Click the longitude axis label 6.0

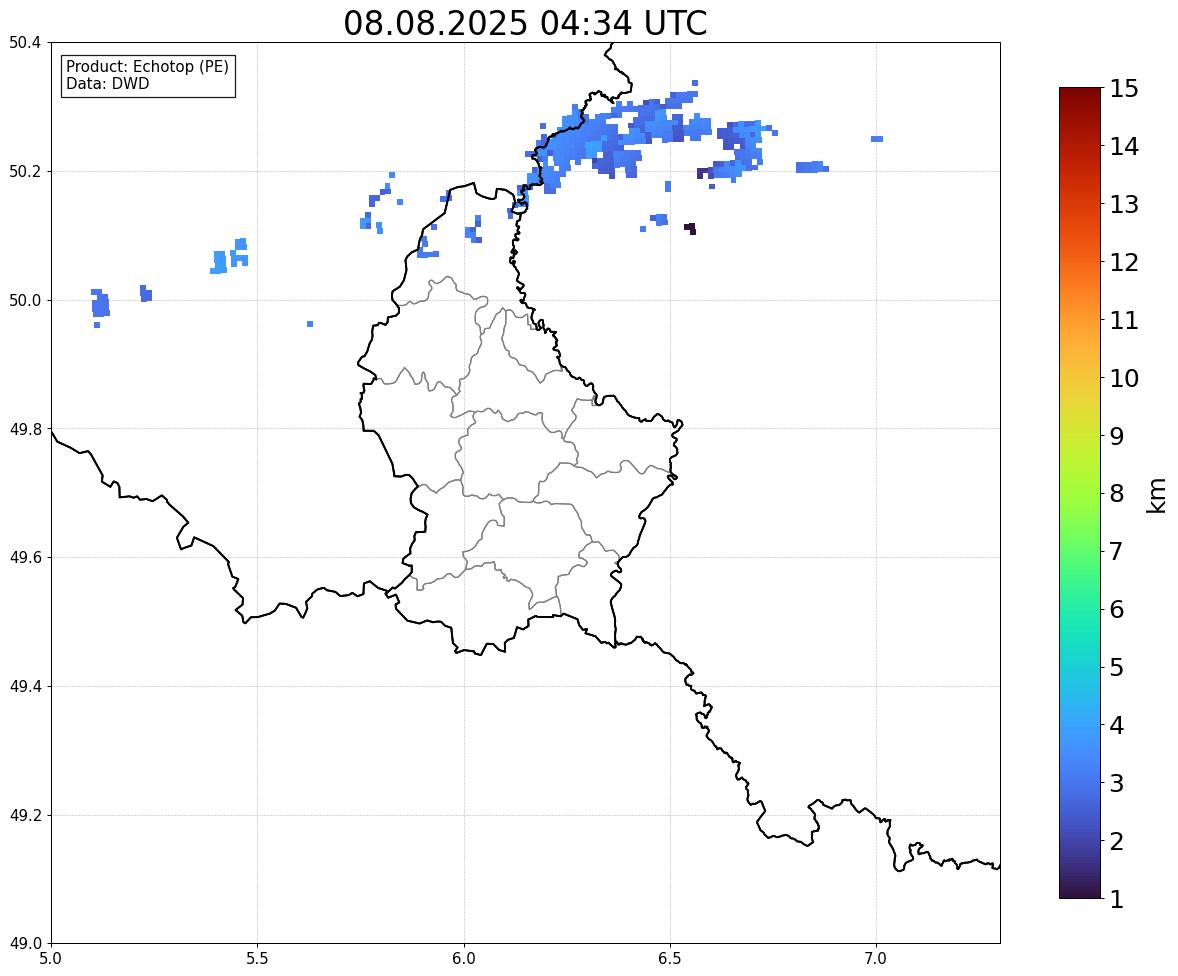[464, 959]
